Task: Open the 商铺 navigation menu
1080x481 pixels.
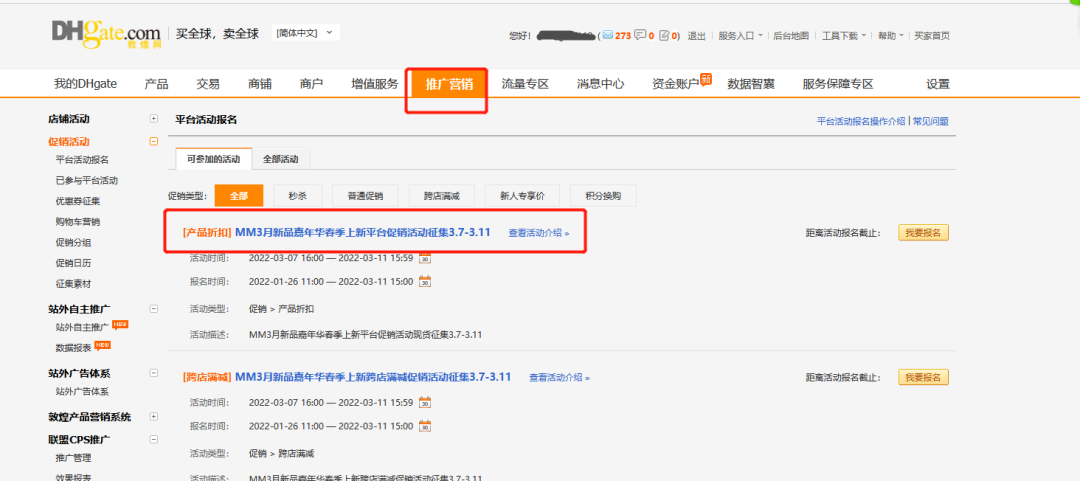Action: pyautogui.click(x=260, y=84)
